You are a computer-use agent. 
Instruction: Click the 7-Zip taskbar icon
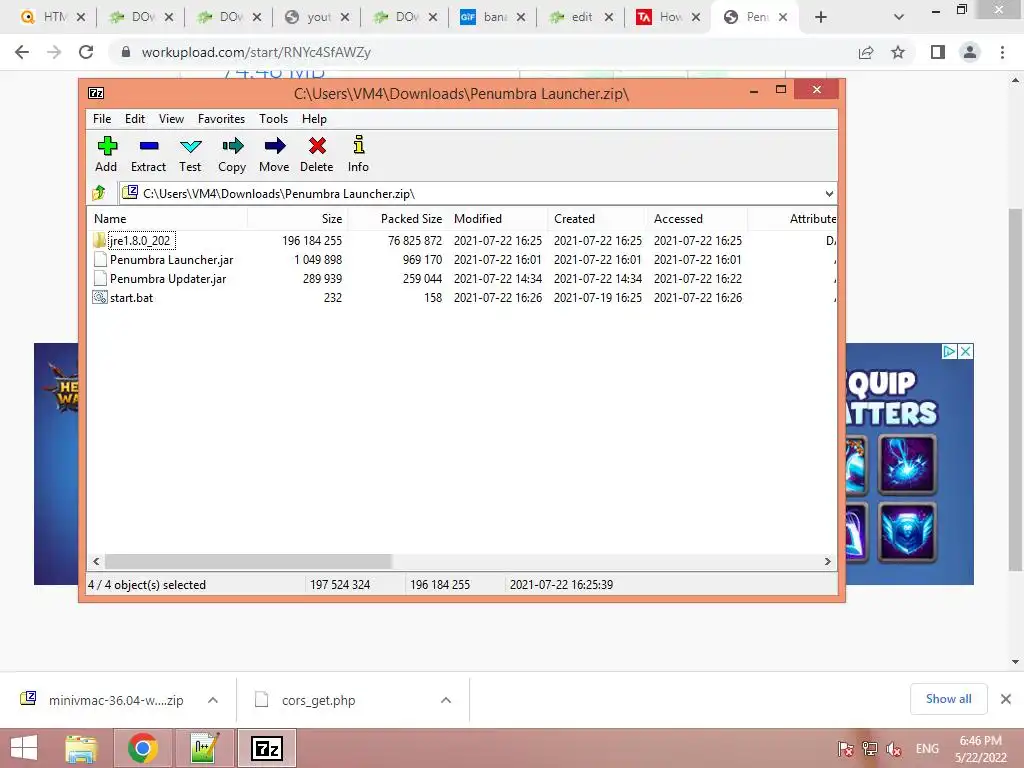point(267,748)
